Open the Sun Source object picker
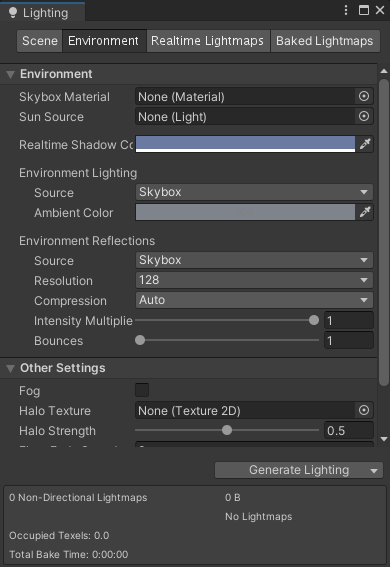 coord(364,116)
